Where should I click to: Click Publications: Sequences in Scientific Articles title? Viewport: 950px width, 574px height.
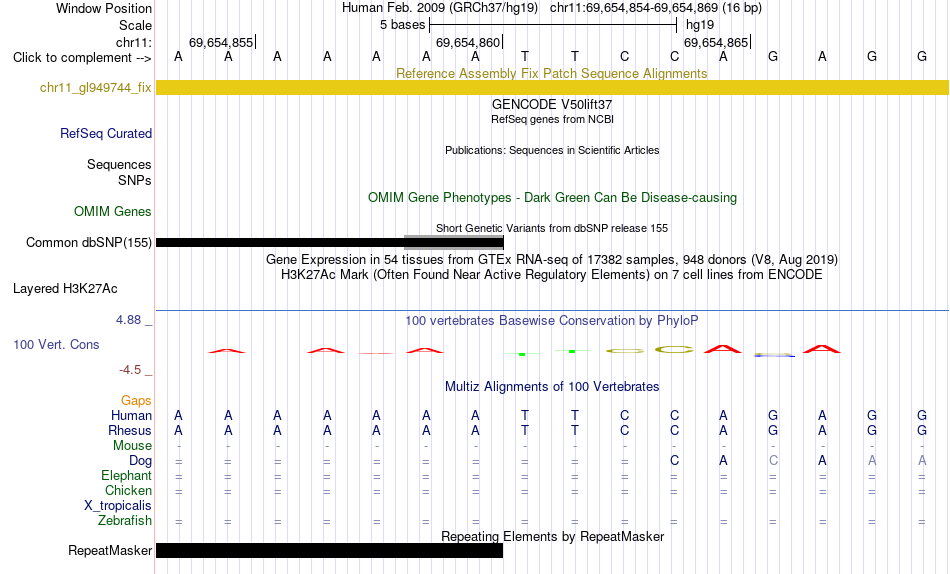552,150
